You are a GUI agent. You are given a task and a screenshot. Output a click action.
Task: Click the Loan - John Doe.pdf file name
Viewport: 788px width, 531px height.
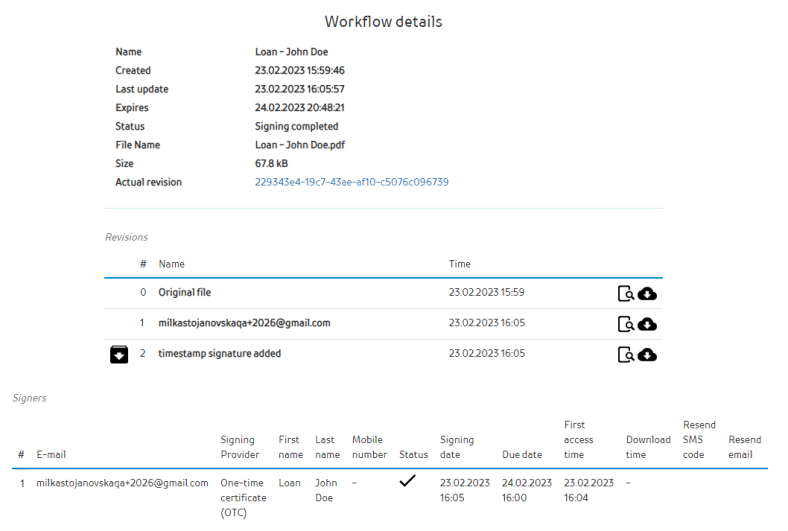[301, 145]
